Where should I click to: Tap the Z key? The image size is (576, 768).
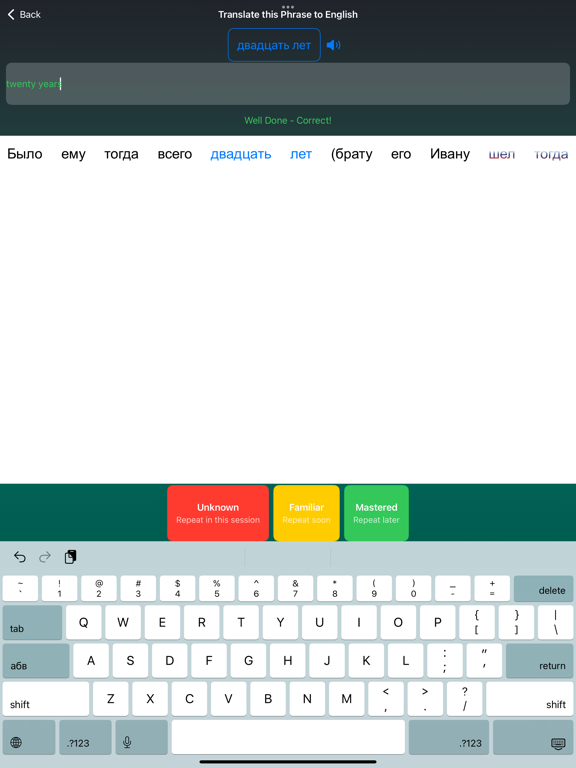[x=111, y=699]
